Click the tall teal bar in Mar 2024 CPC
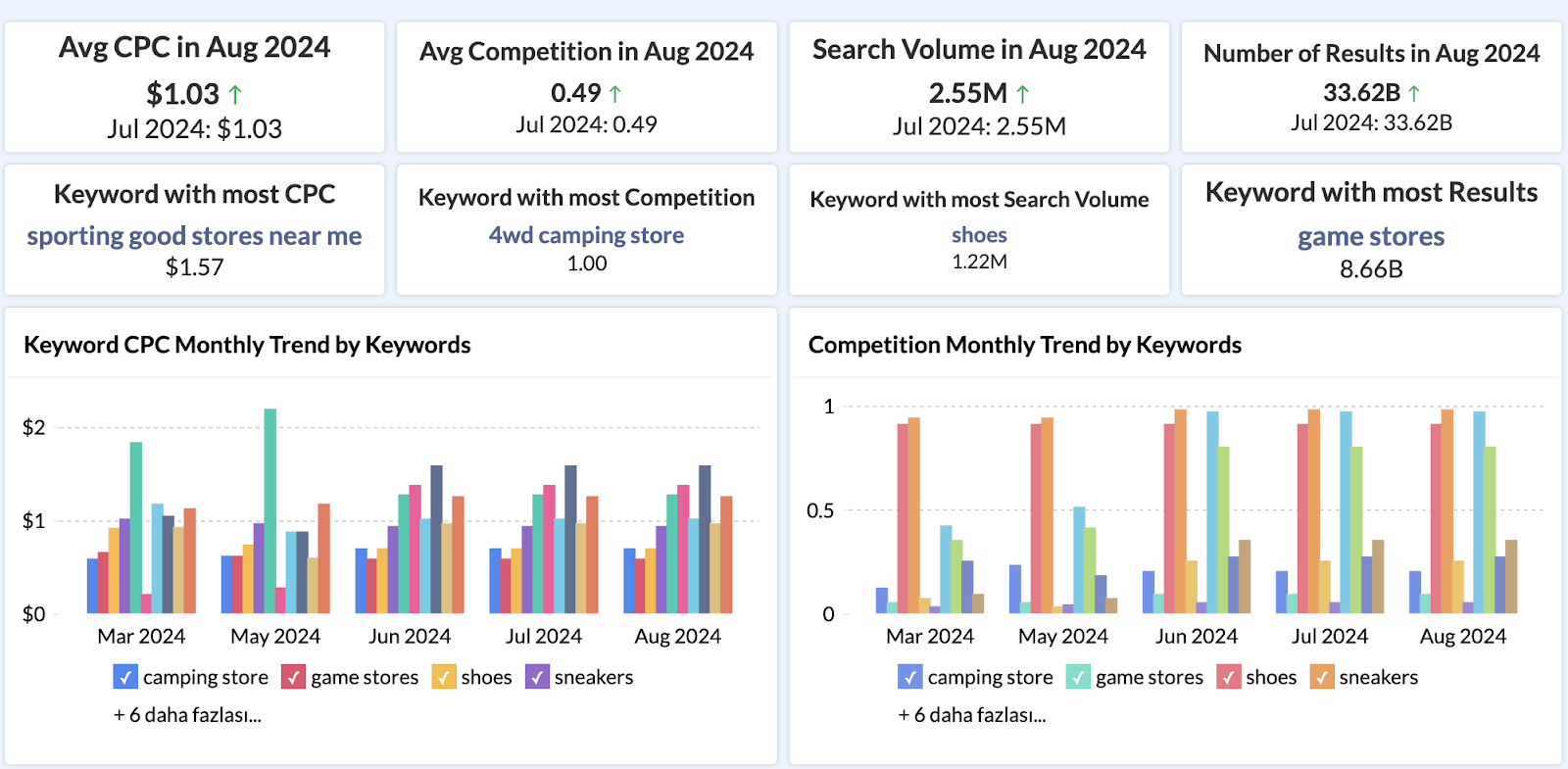The width and height of the screenshot is (1568, 769). 136,527
